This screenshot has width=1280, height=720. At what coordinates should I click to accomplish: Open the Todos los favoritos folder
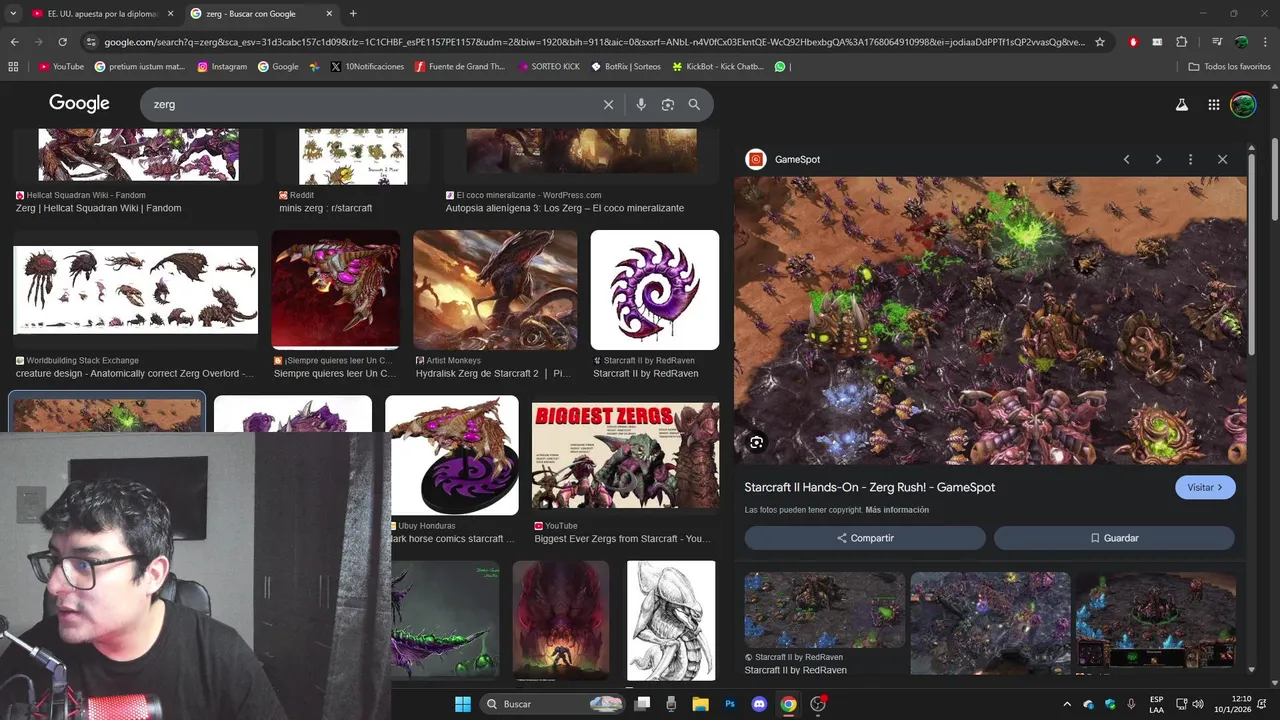pyautogui.click(x=1229, y=67)
